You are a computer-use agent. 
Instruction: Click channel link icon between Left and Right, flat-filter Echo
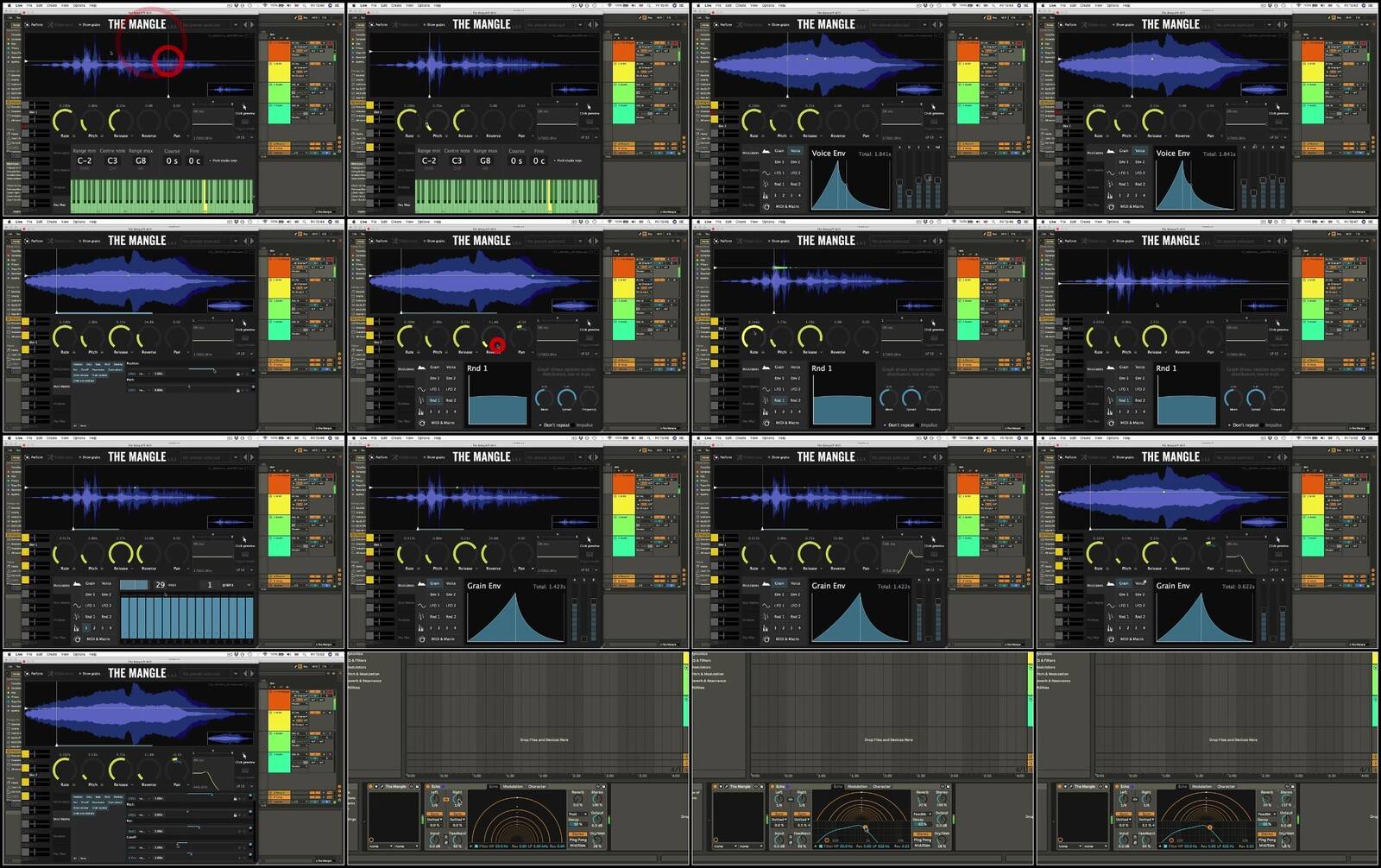445,800
